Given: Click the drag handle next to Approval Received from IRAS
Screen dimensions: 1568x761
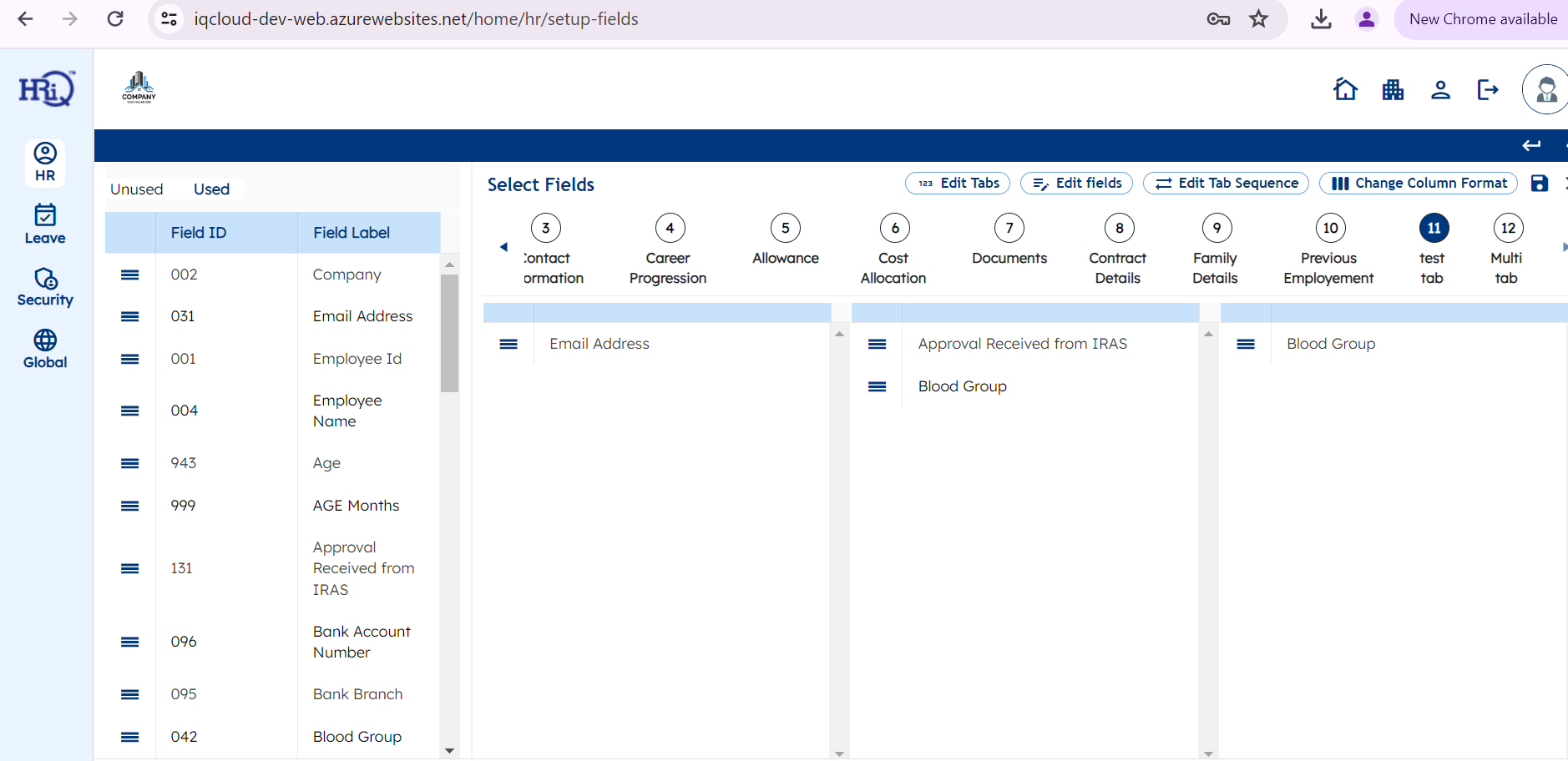Looking at the screenshot, I should (x=878, y=343).
